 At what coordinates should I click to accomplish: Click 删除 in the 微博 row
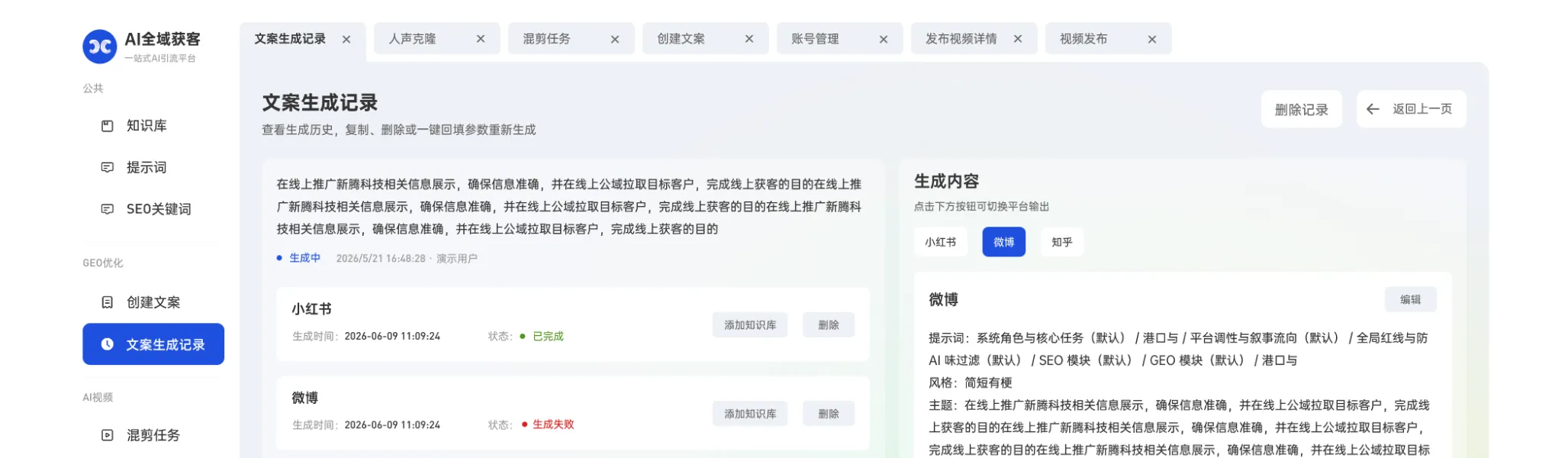click(829, 414)
